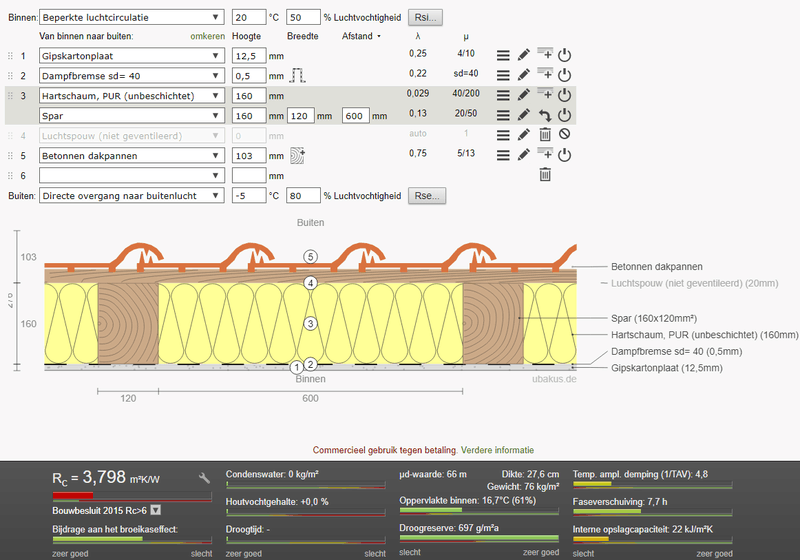Click the omkeren link to reverse layers

pyautogui.click(x=207, y=36)
